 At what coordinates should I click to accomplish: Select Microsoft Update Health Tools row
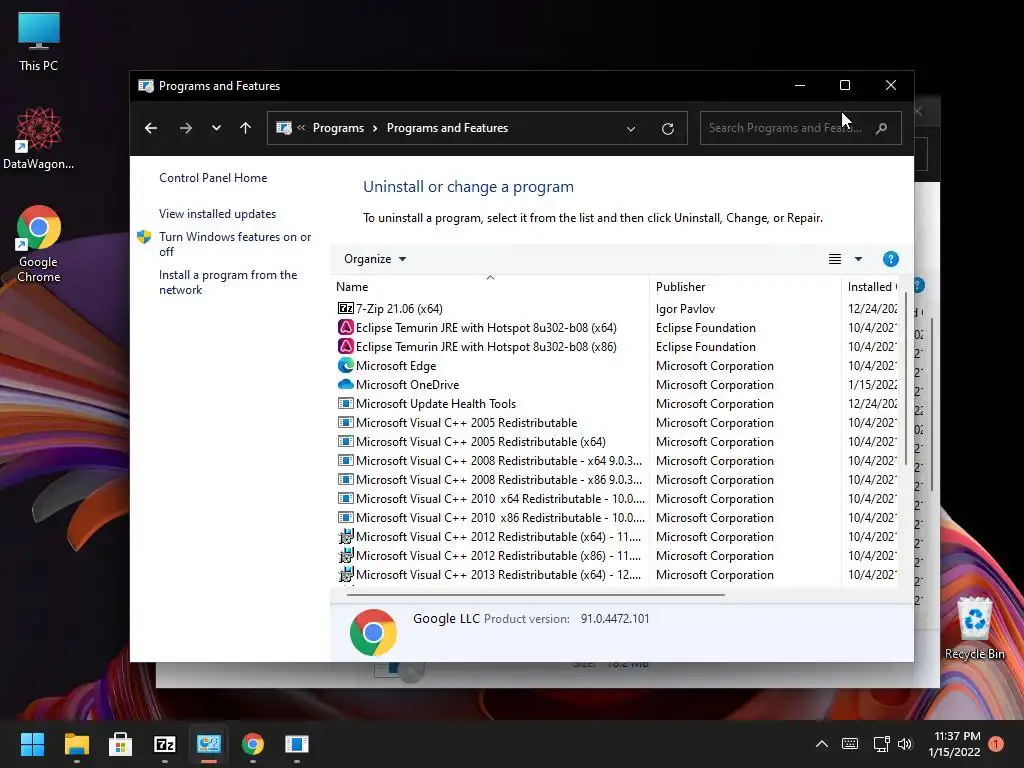tap(616, 404)
